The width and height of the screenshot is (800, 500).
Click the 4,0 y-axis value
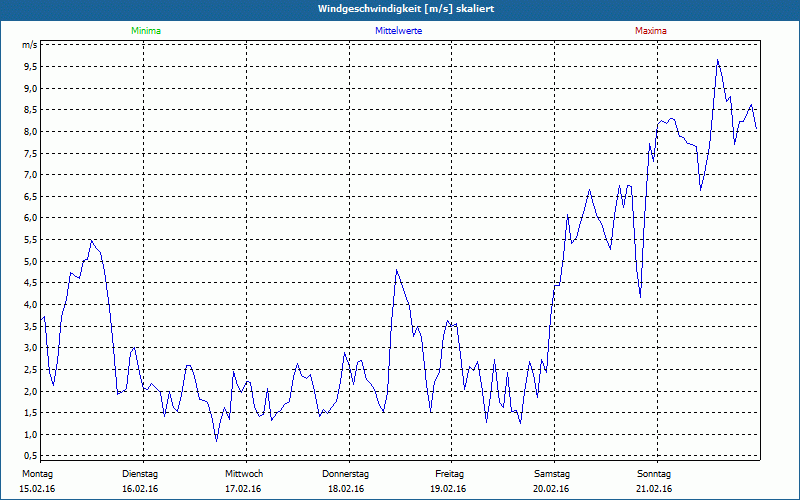[x=31, y=305]
